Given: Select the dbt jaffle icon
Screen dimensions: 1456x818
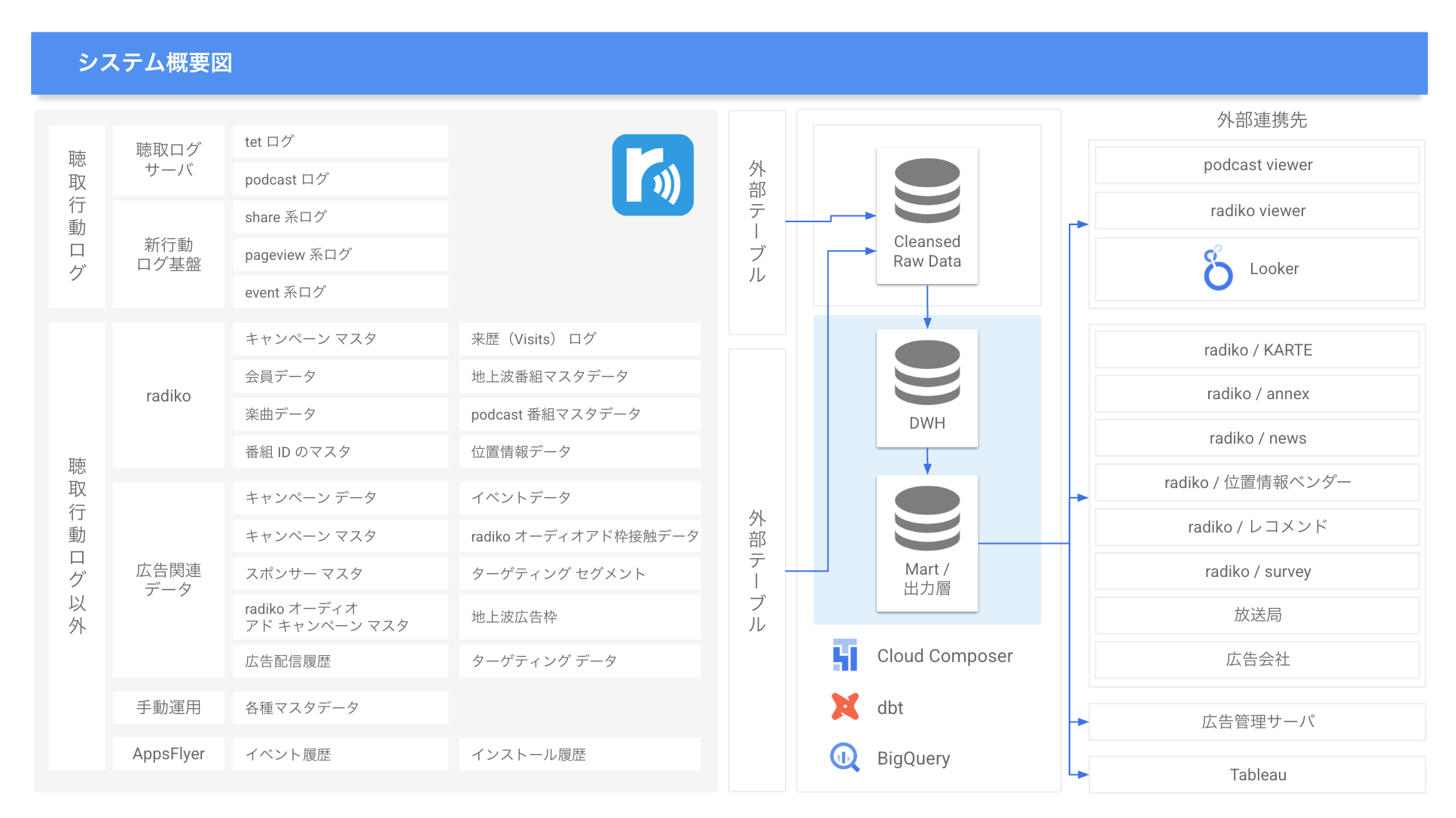Looking at the screenshot, I should [845, 707].
